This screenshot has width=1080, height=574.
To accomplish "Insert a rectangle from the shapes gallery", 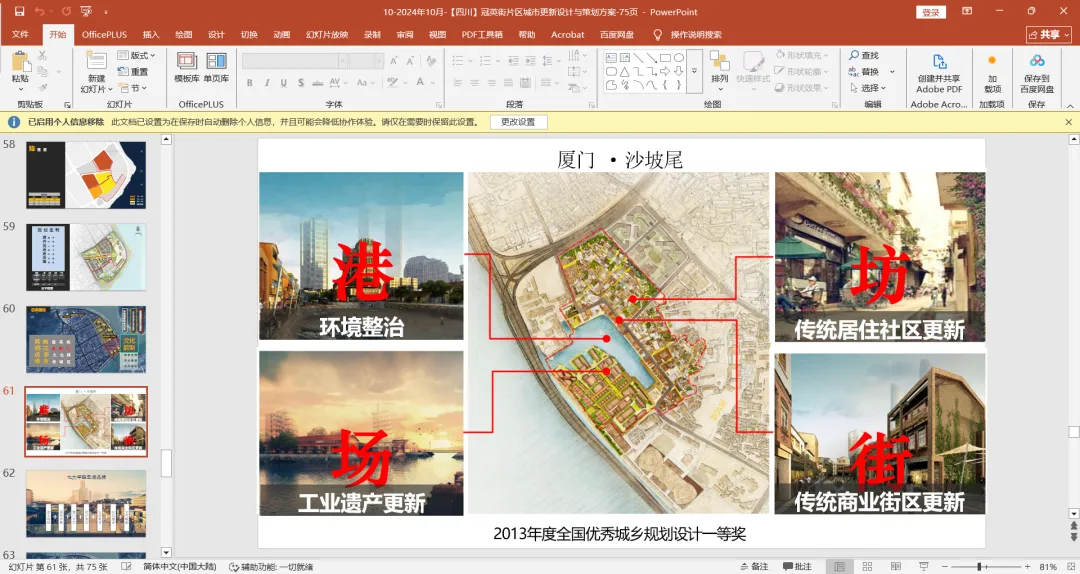I will [665, 58].
